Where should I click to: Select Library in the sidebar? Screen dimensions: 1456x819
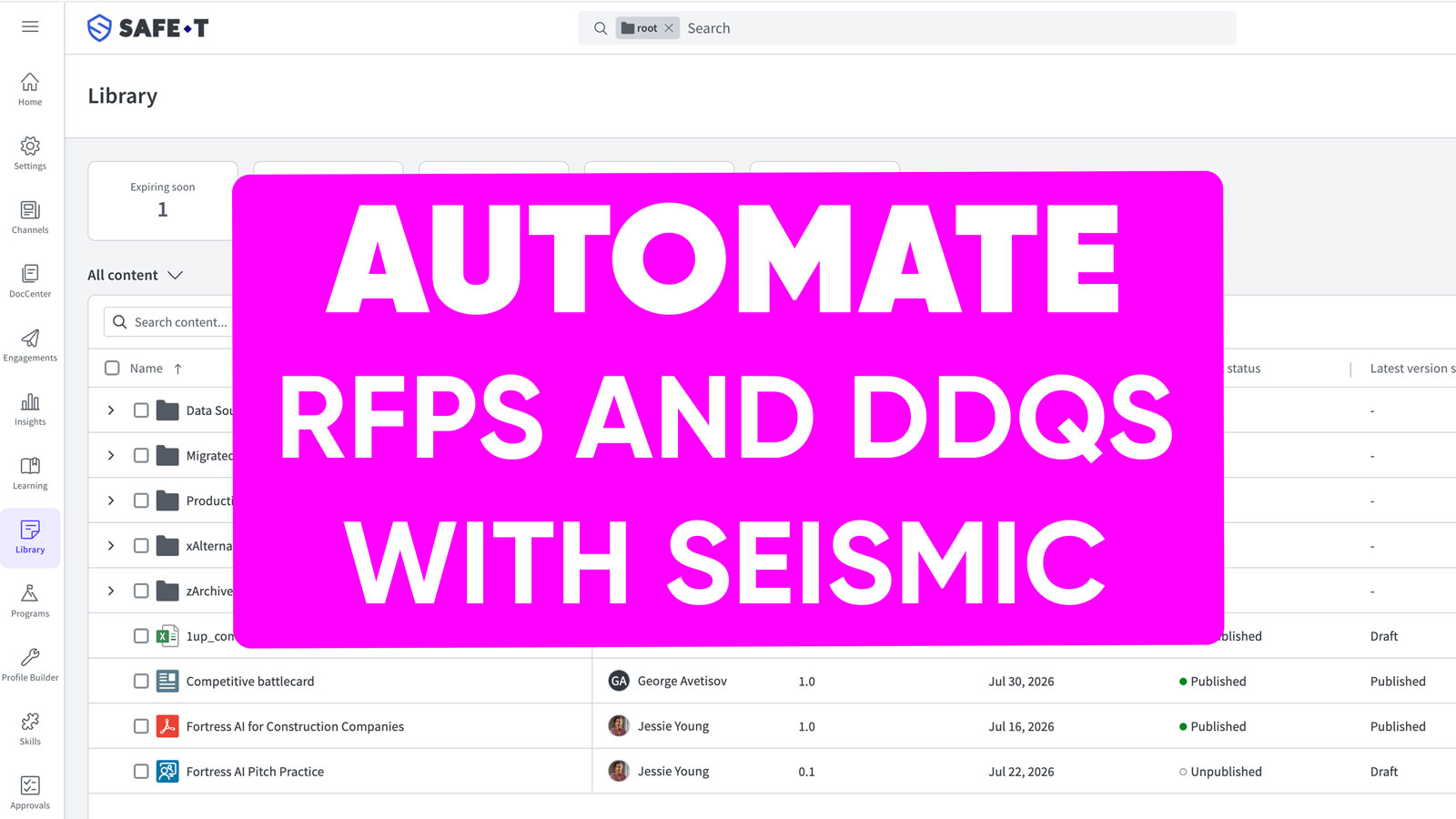click(x=30, y=538)
